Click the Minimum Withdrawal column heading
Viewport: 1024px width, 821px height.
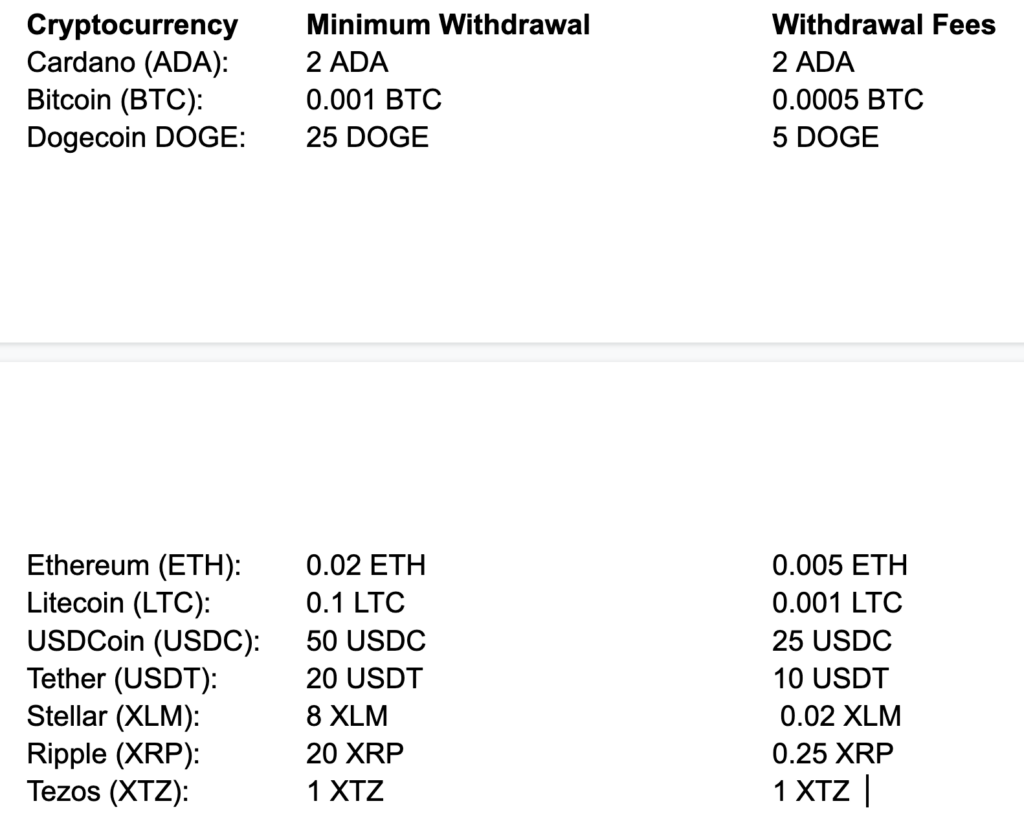pos(448,25)
